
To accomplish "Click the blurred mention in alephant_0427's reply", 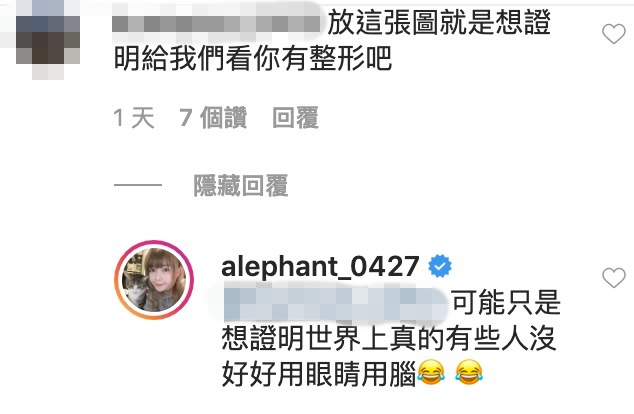I will [336, 303].
